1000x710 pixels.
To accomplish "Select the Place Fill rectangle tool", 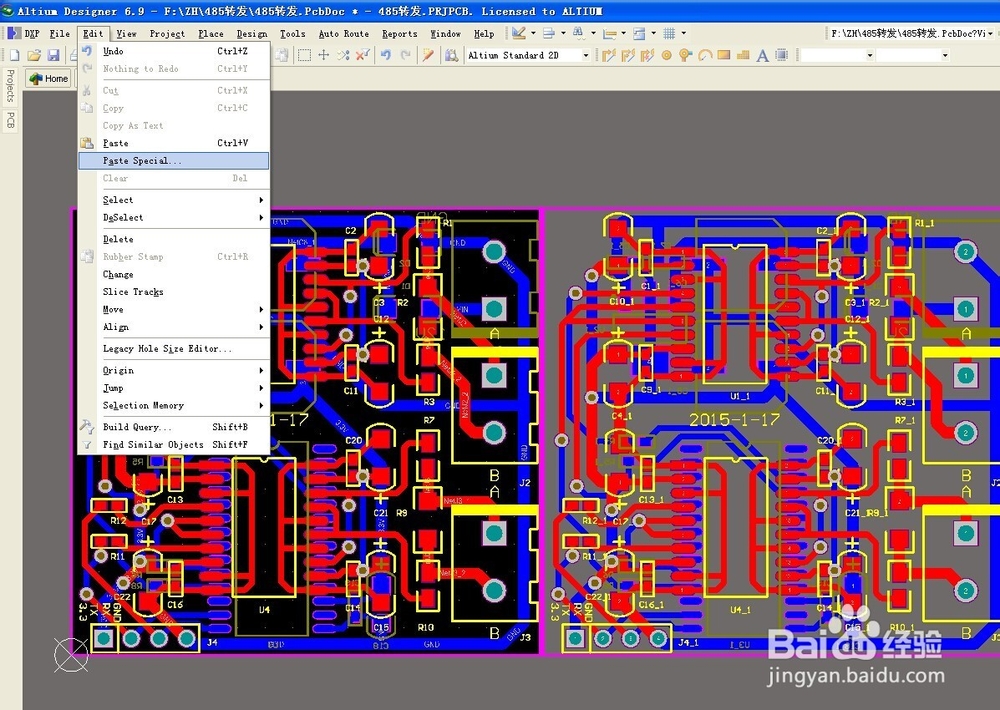I will pyautogui.click(x=724, y=55).
